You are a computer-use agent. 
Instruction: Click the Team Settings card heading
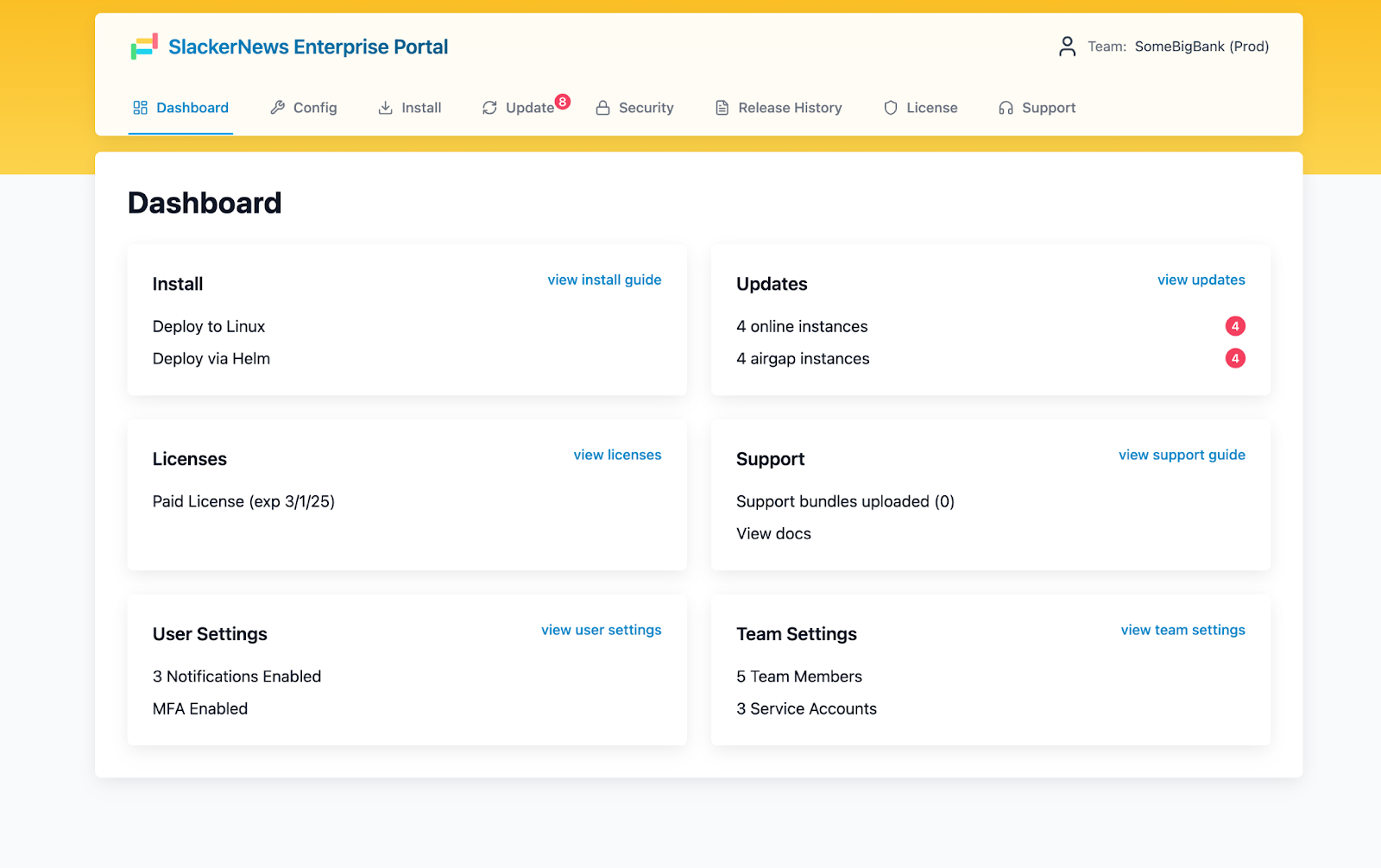coord(797,634)
